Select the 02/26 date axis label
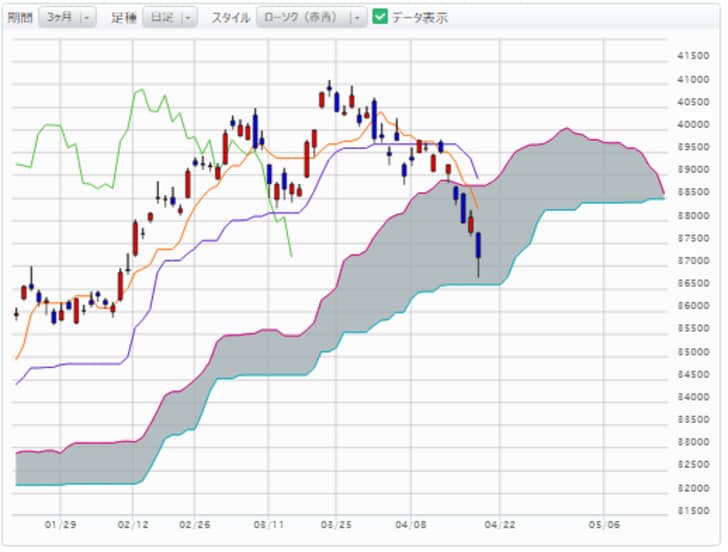The width and height of the screenshot is (728, 552). coord(195,525)
